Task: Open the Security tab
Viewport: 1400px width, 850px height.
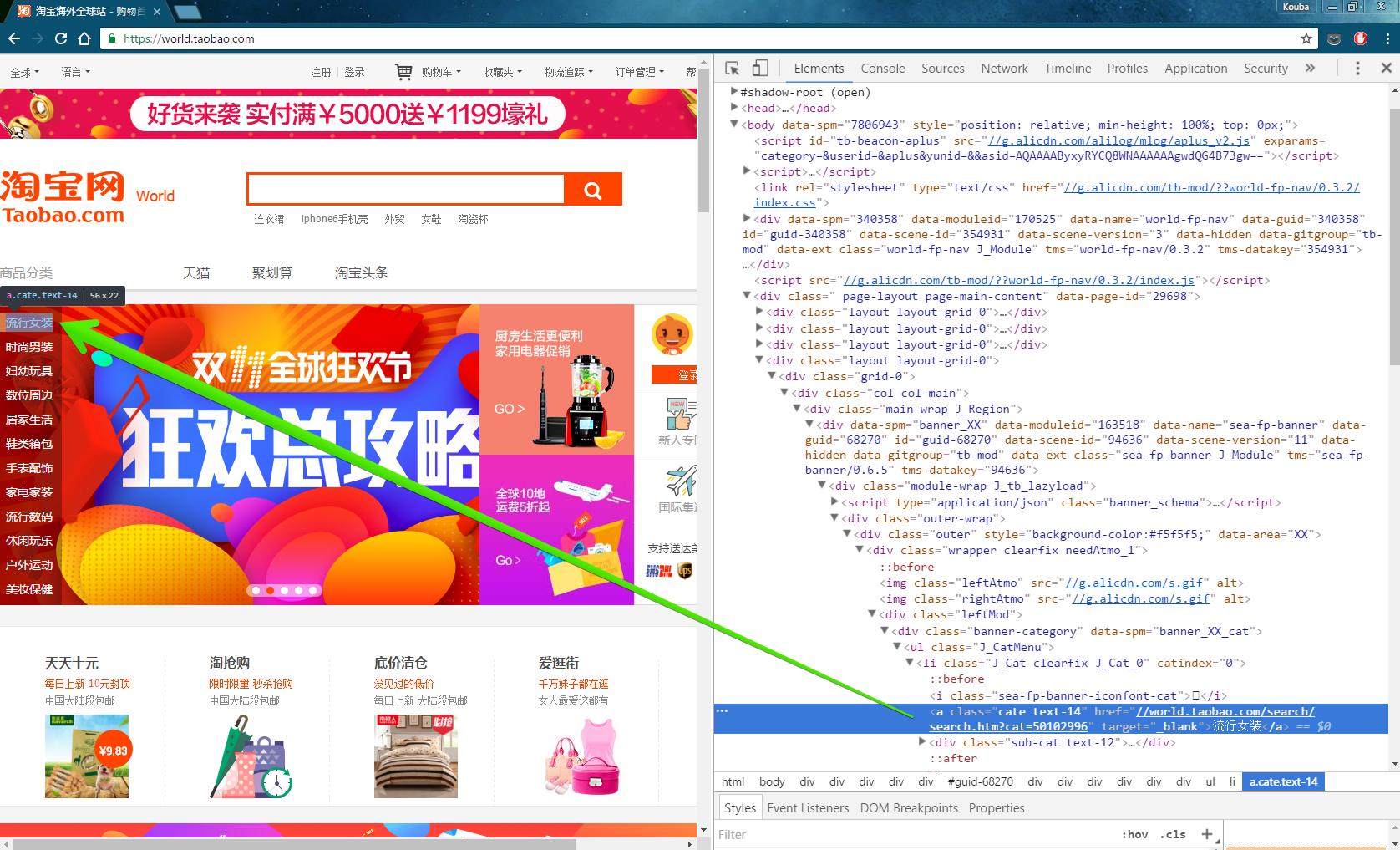Action: point(1266,69)
